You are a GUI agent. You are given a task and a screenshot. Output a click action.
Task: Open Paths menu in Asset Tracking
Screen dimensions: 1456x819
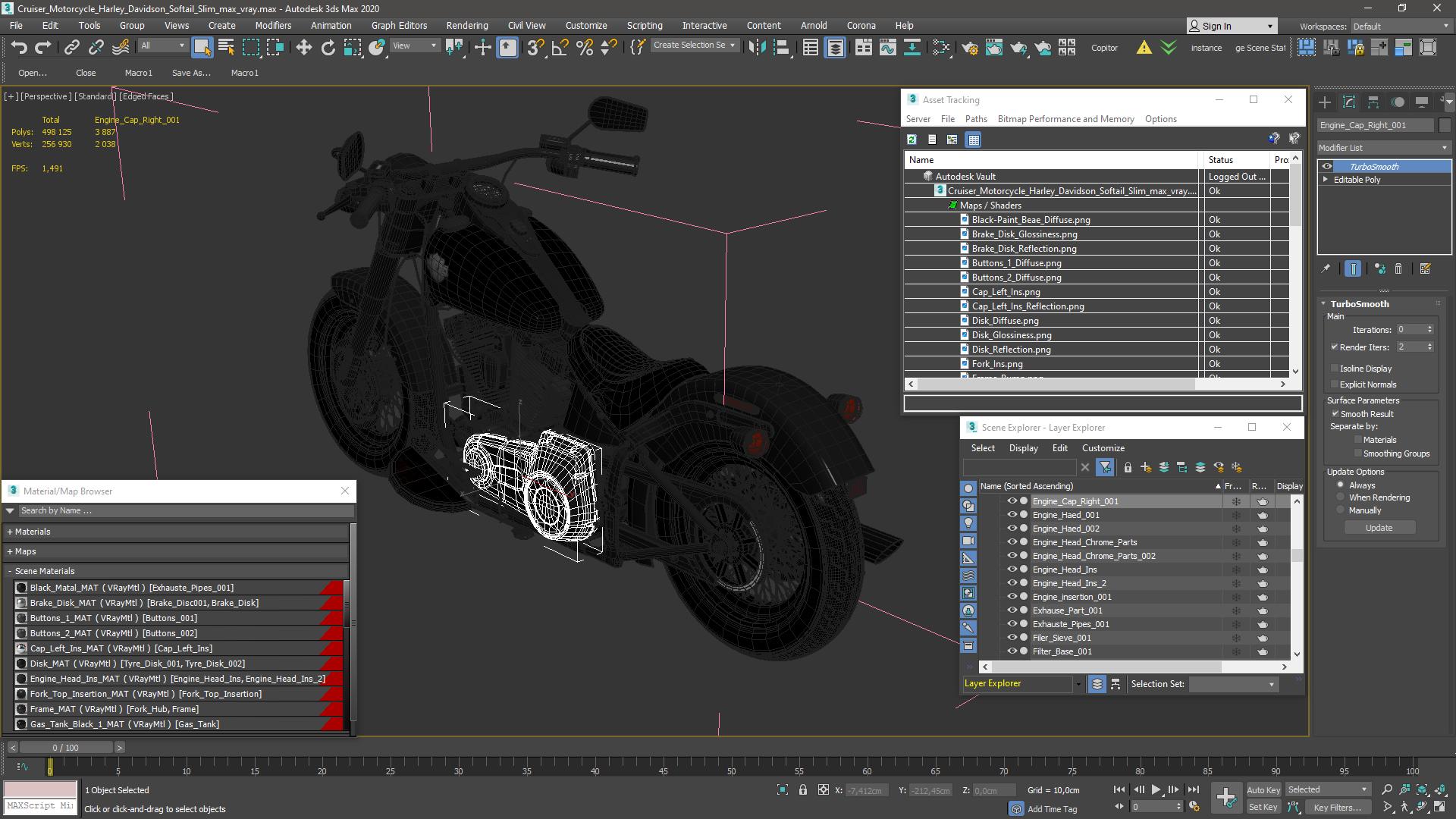(976, 119)
